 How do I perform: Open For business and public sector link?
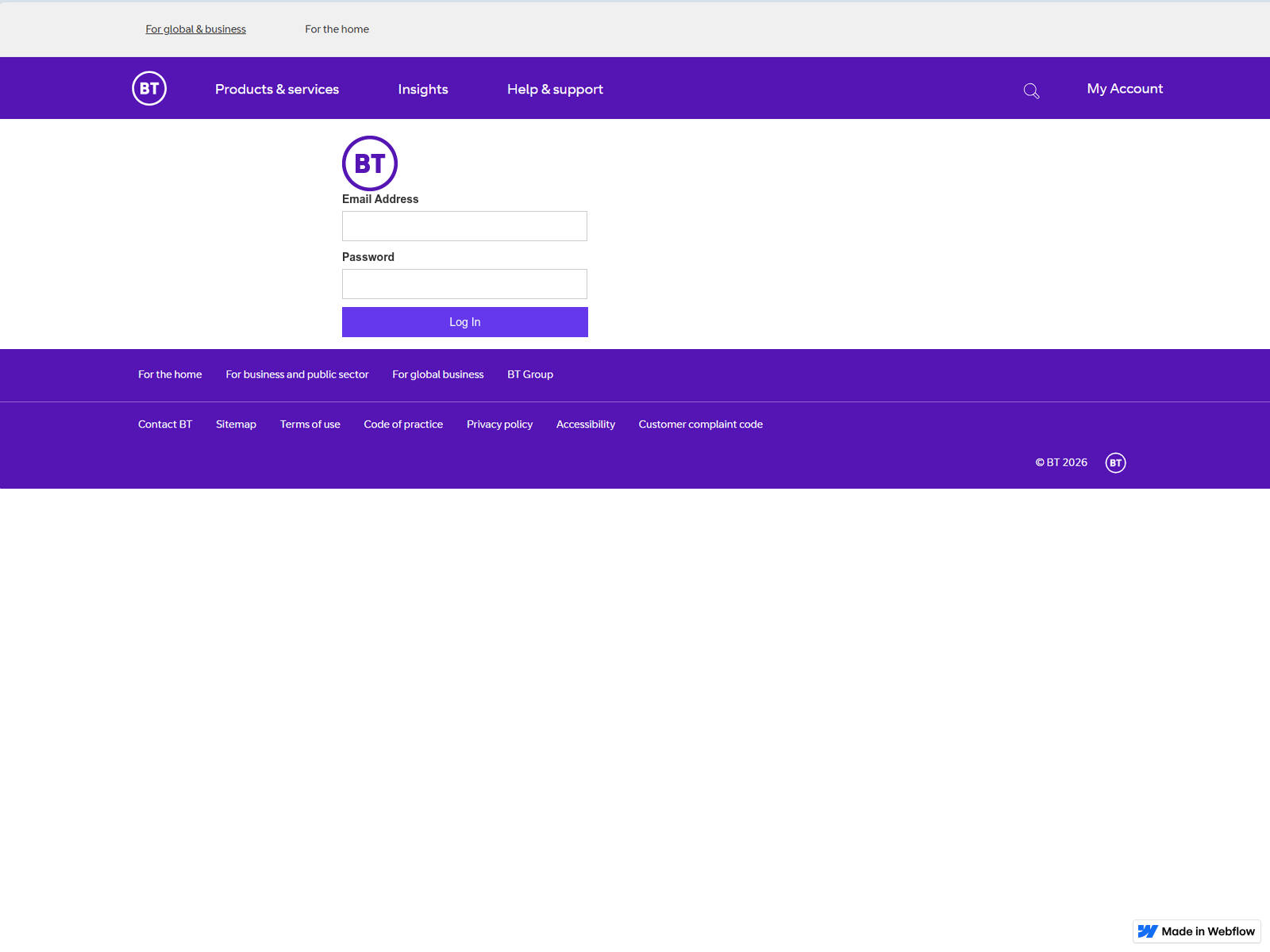coord(297,374)
